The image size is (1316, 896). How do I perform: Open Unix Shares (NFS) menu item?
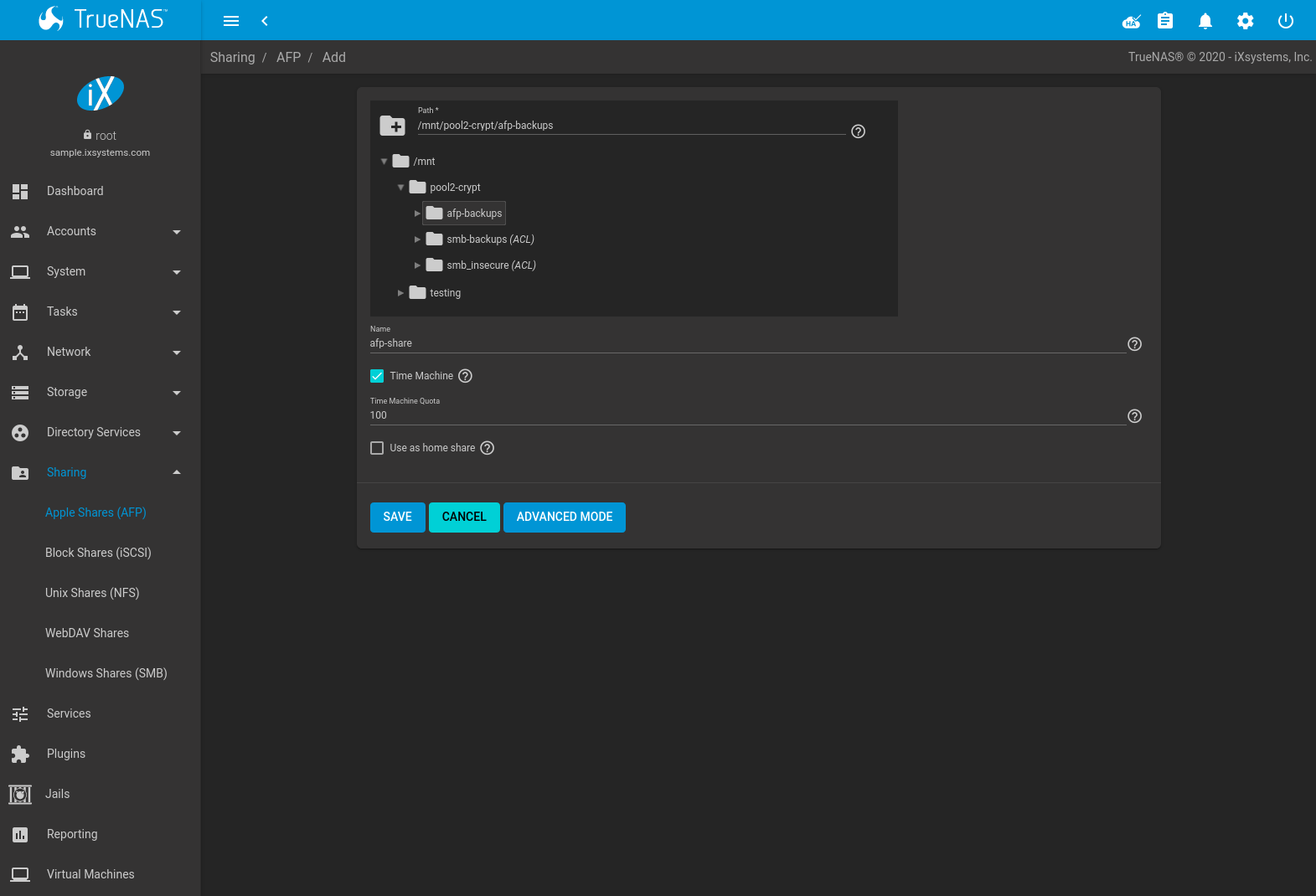[92, 593]
